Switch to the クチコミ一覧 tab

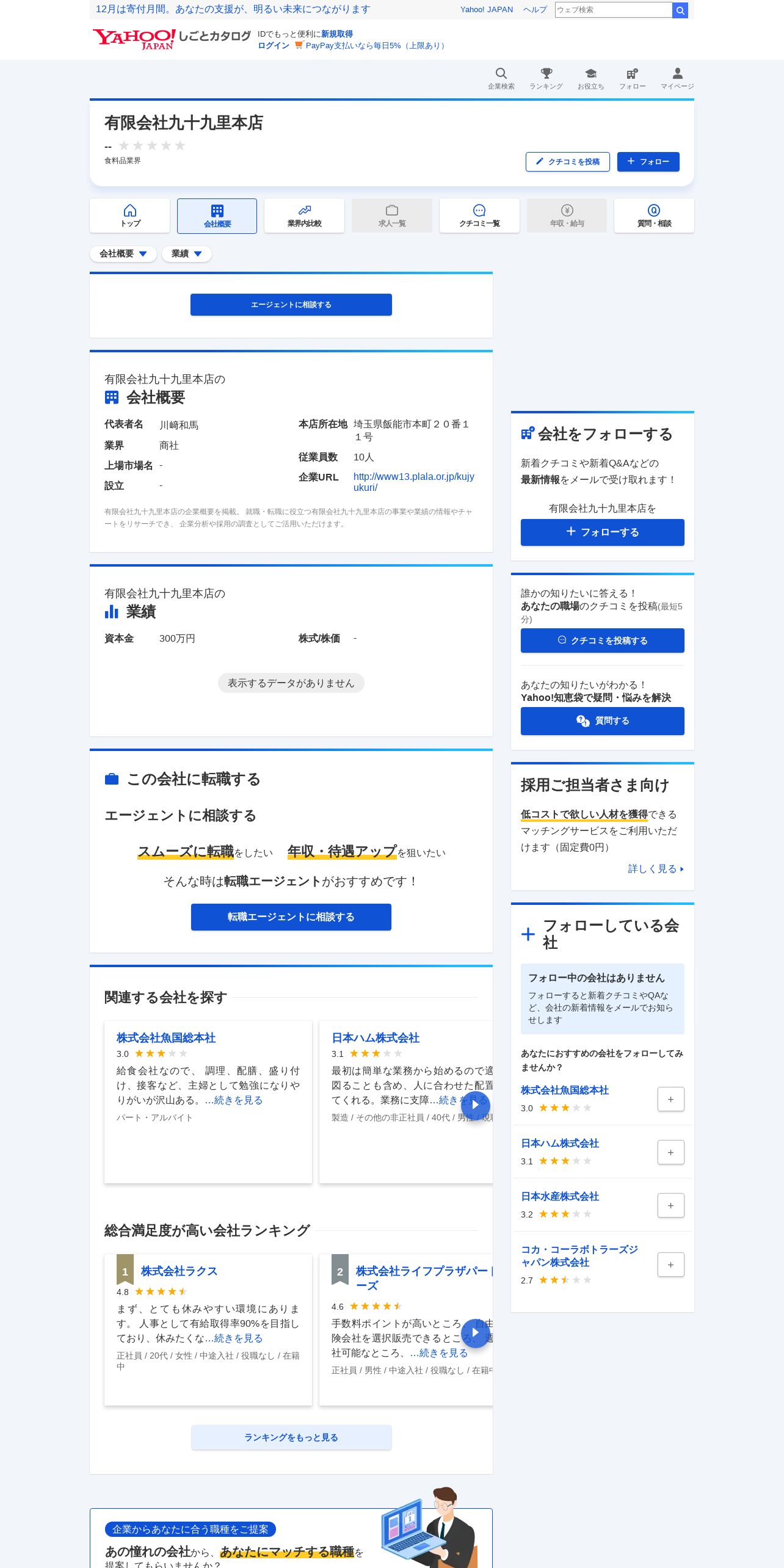click(479, 216)
